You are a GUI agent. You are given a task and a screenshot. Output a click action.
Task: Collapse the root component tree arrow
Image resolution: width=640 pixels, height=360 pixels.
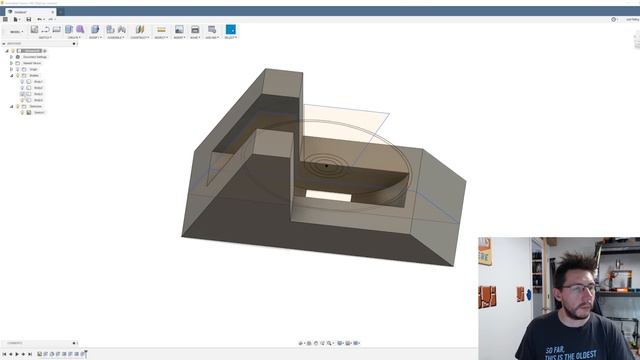[x=7, y=51]
